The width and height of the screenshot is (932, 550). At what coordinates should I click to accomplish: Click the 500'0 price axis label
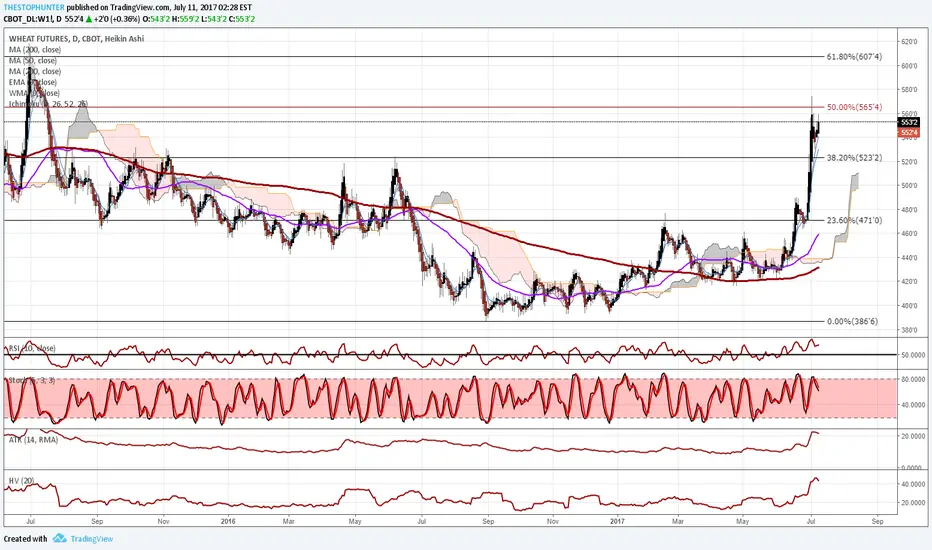[909, 186]
